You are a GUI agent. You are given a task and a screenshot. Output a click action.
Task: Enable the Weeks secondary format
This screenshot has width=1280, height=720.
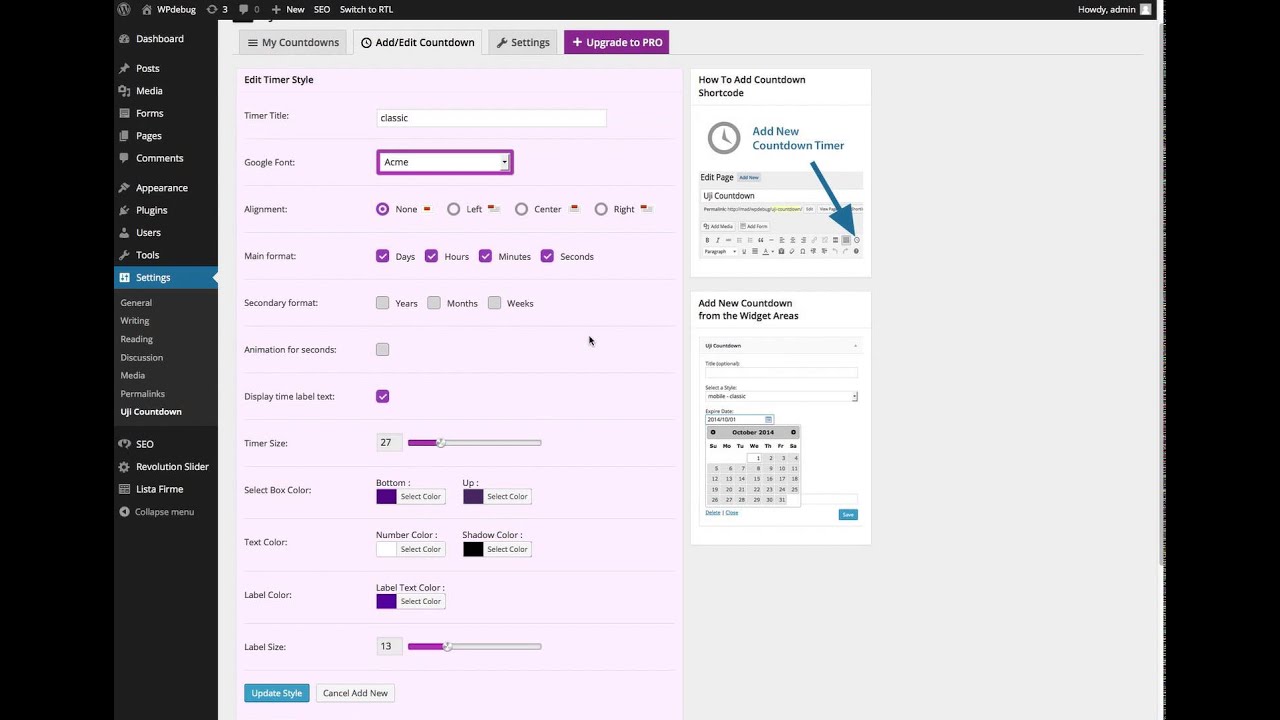click(x=494, y=303)
